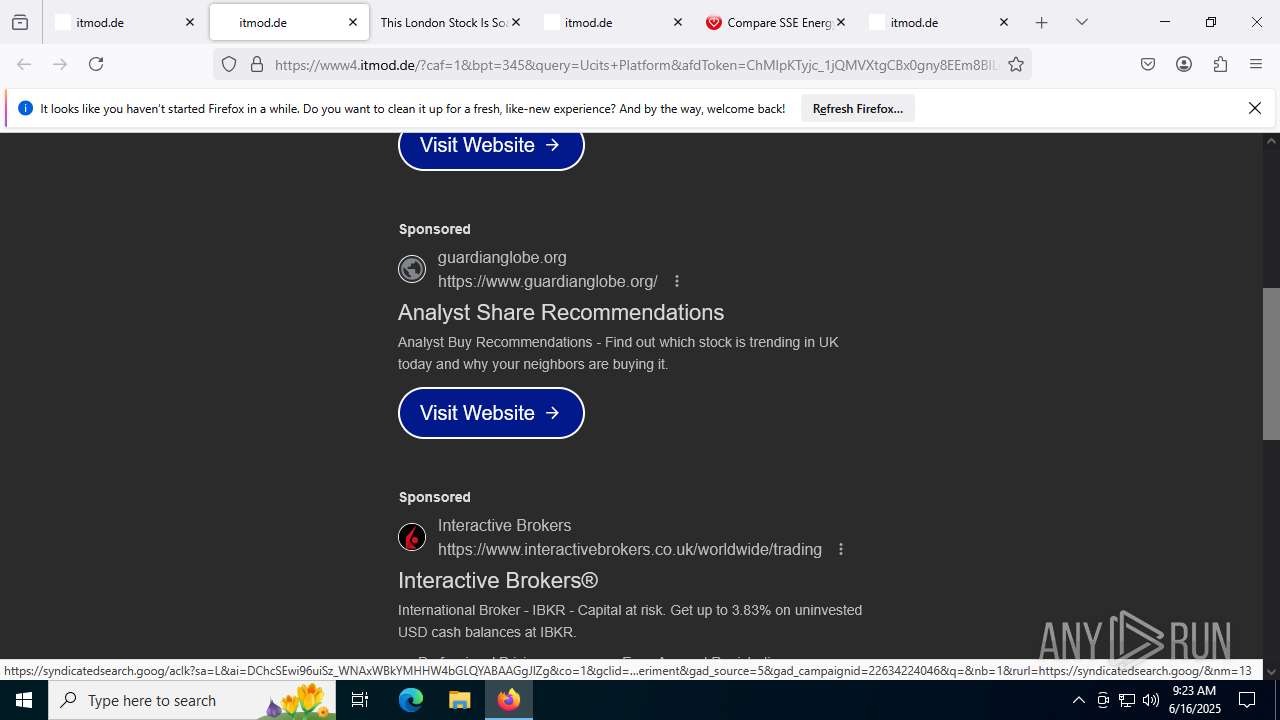Open Windows Start menu
The width and height of the screenshot is (1280, 720).
click(24, 700)
